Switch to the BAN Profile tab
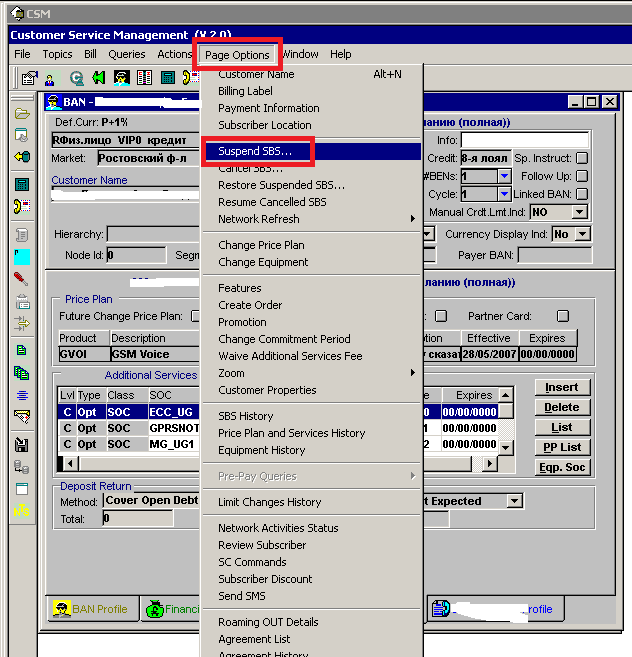 click(x=92, y=609)
